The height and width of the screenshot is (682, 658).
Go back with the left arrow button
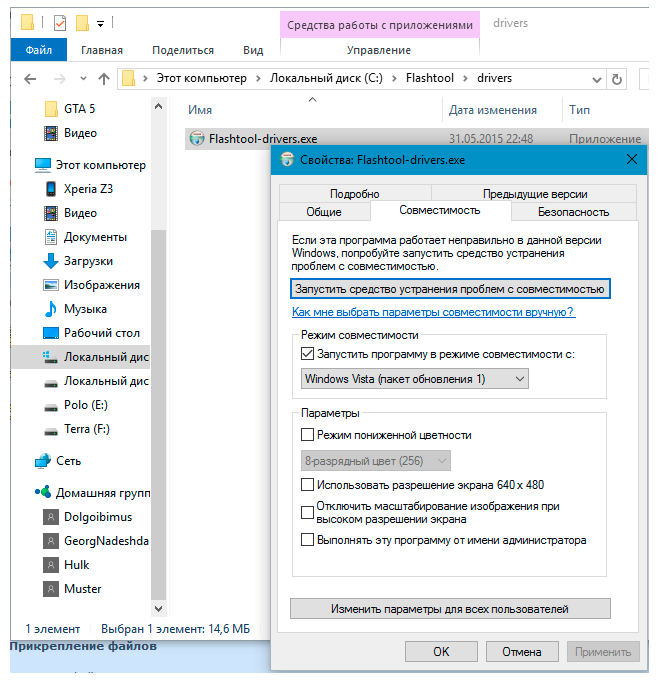(30, 79)
